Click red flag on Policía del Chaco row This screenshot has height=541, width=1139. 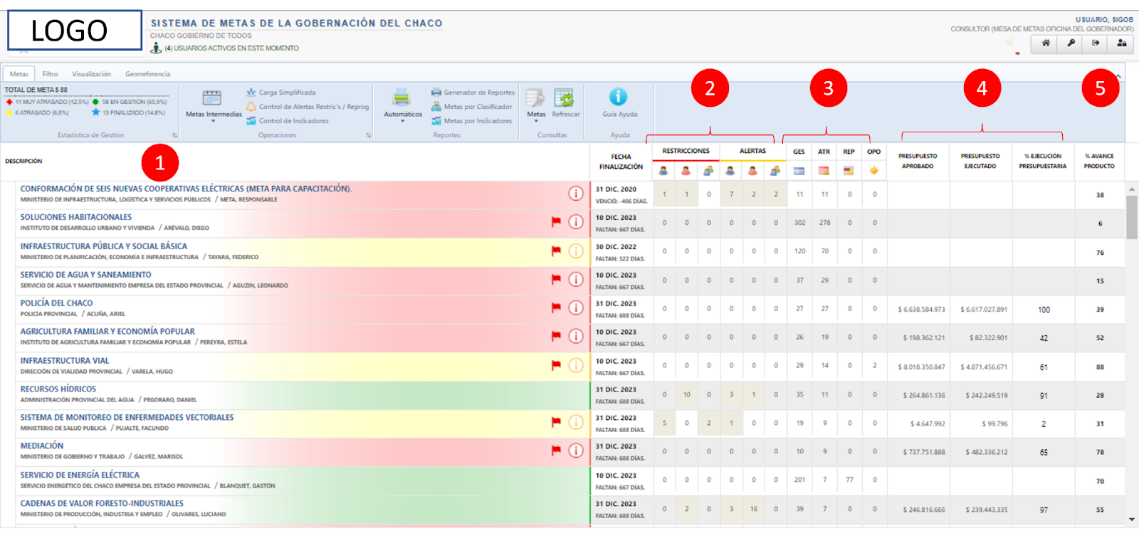click(557, 307)
